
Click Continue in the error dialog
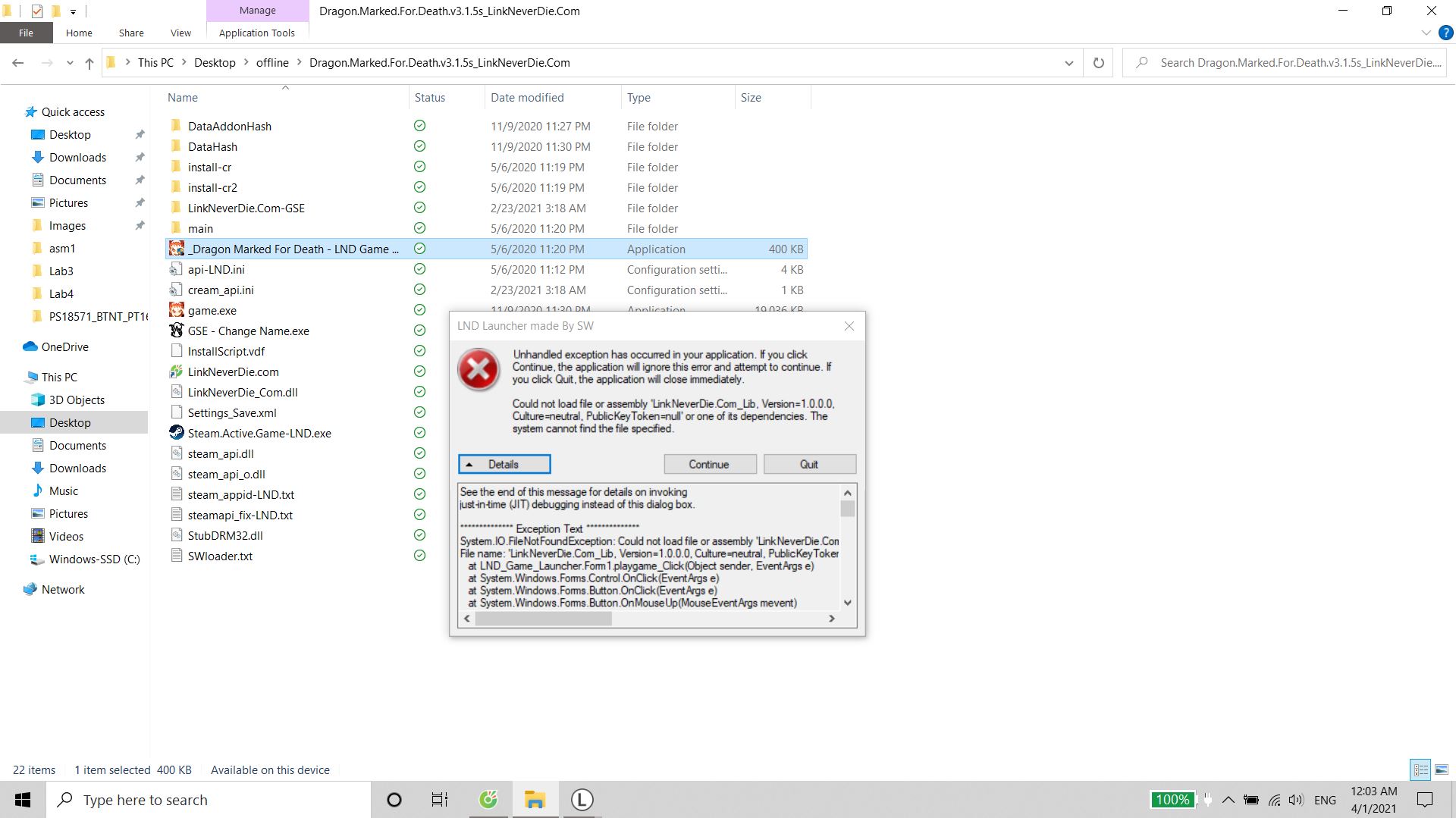pyautogui.click(x=709, y=464)
